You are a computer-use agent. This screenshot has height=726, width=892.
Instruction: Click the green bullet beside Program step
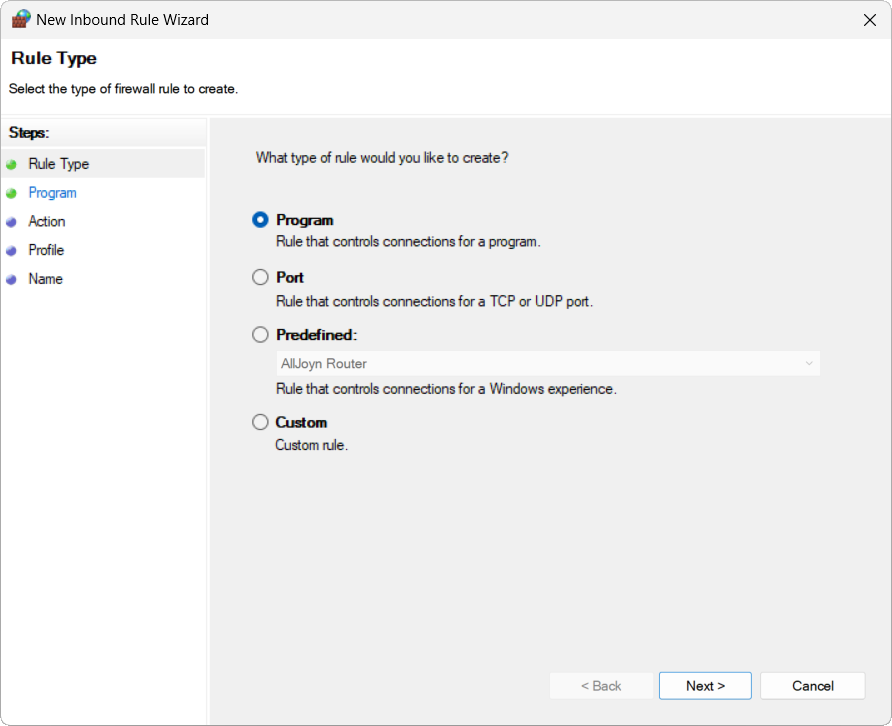pos(11,193)
